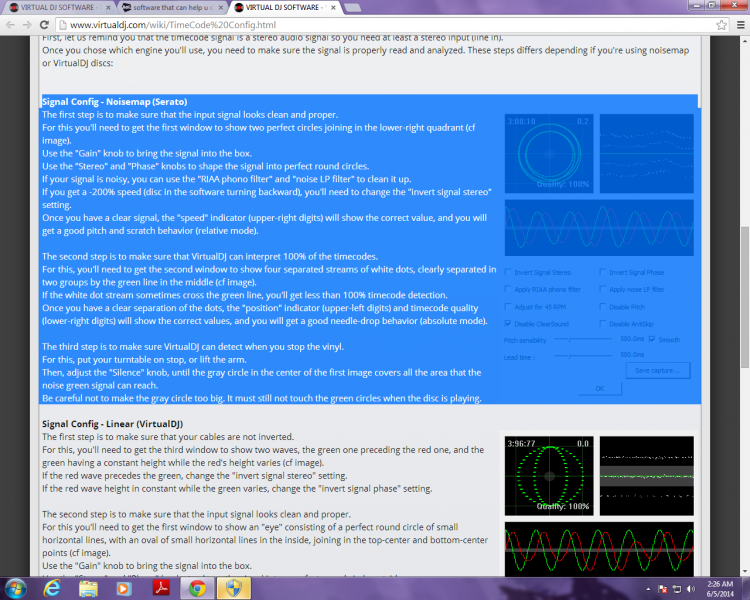Reload the page with the refresh icon

tap(44, 25)
